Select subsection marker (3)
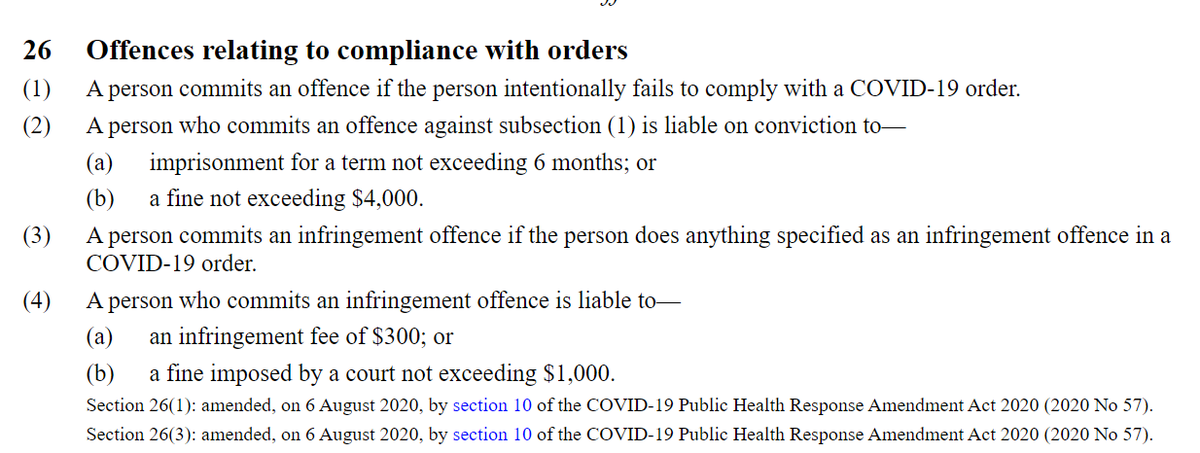Image resolution: width=1200 pixels, height=453 pixels. coord(38,237)
